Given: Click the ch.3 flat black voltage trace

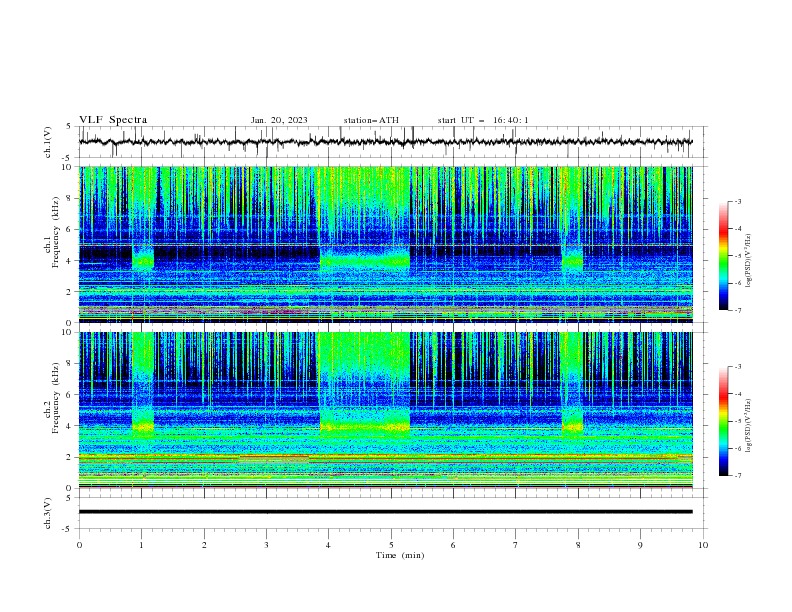Looking at the screenshot, I should pos(386,512).
